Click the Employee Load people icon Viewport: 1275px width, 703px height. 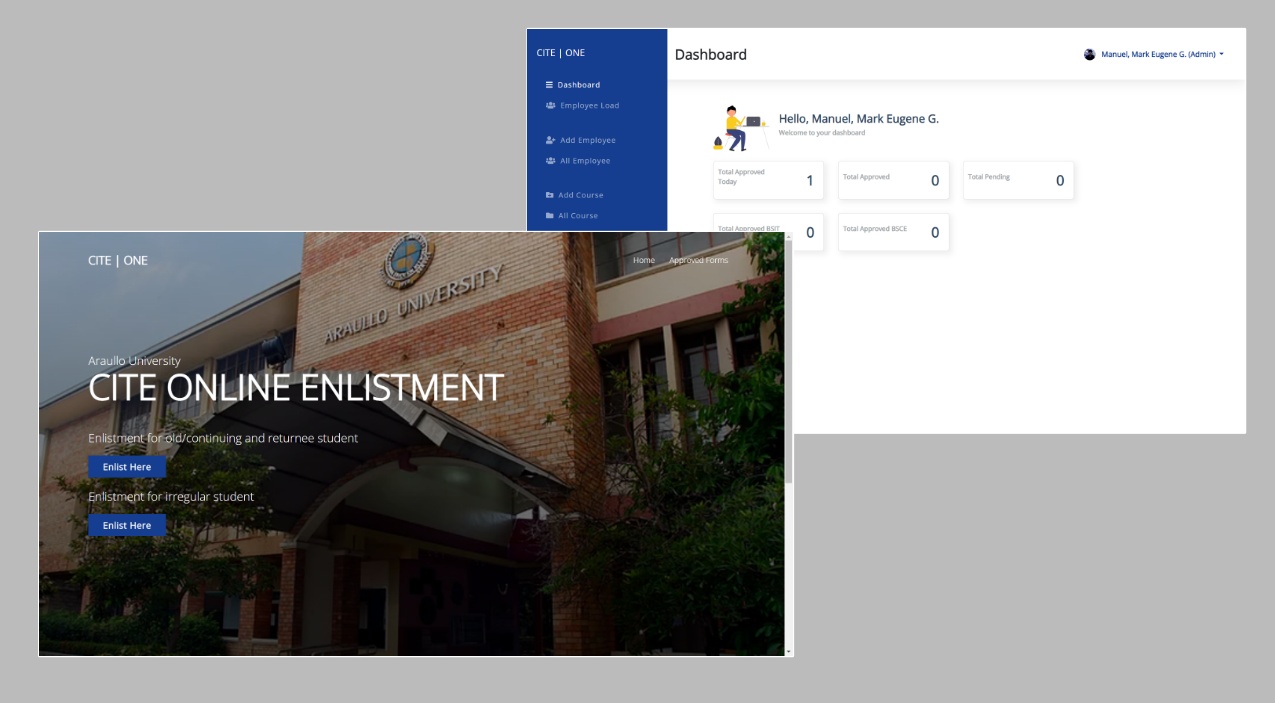(x=549, y=105)
